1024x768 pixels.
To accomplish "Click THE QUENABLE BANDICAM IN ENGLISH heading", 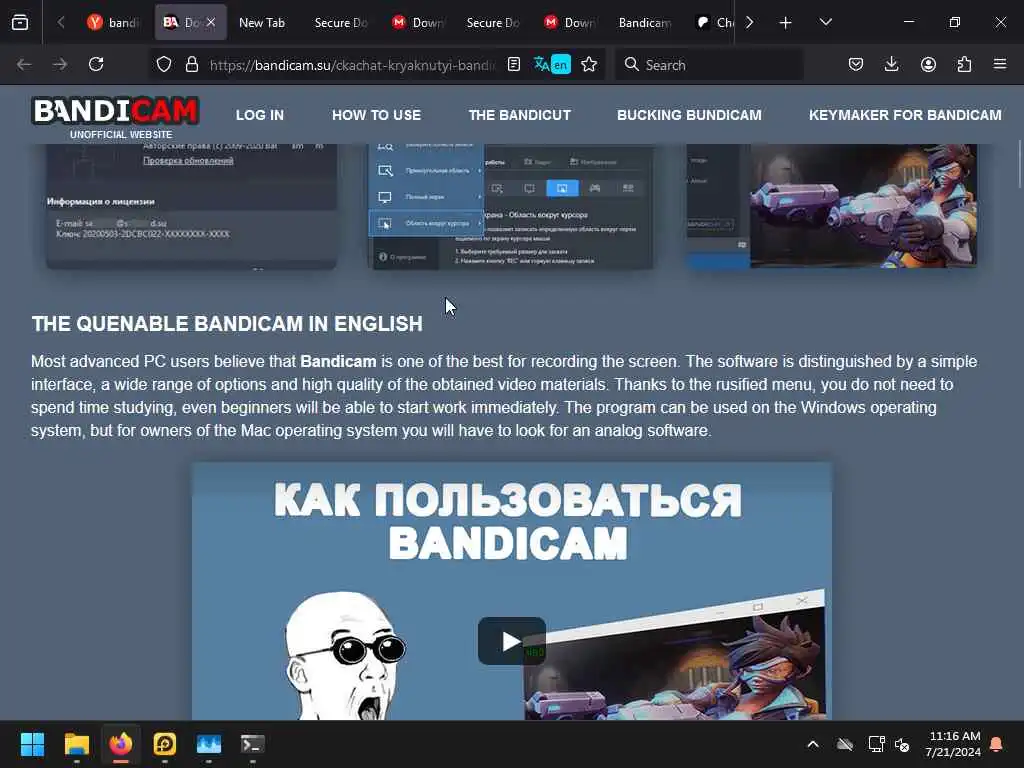I will coord(227,324).
